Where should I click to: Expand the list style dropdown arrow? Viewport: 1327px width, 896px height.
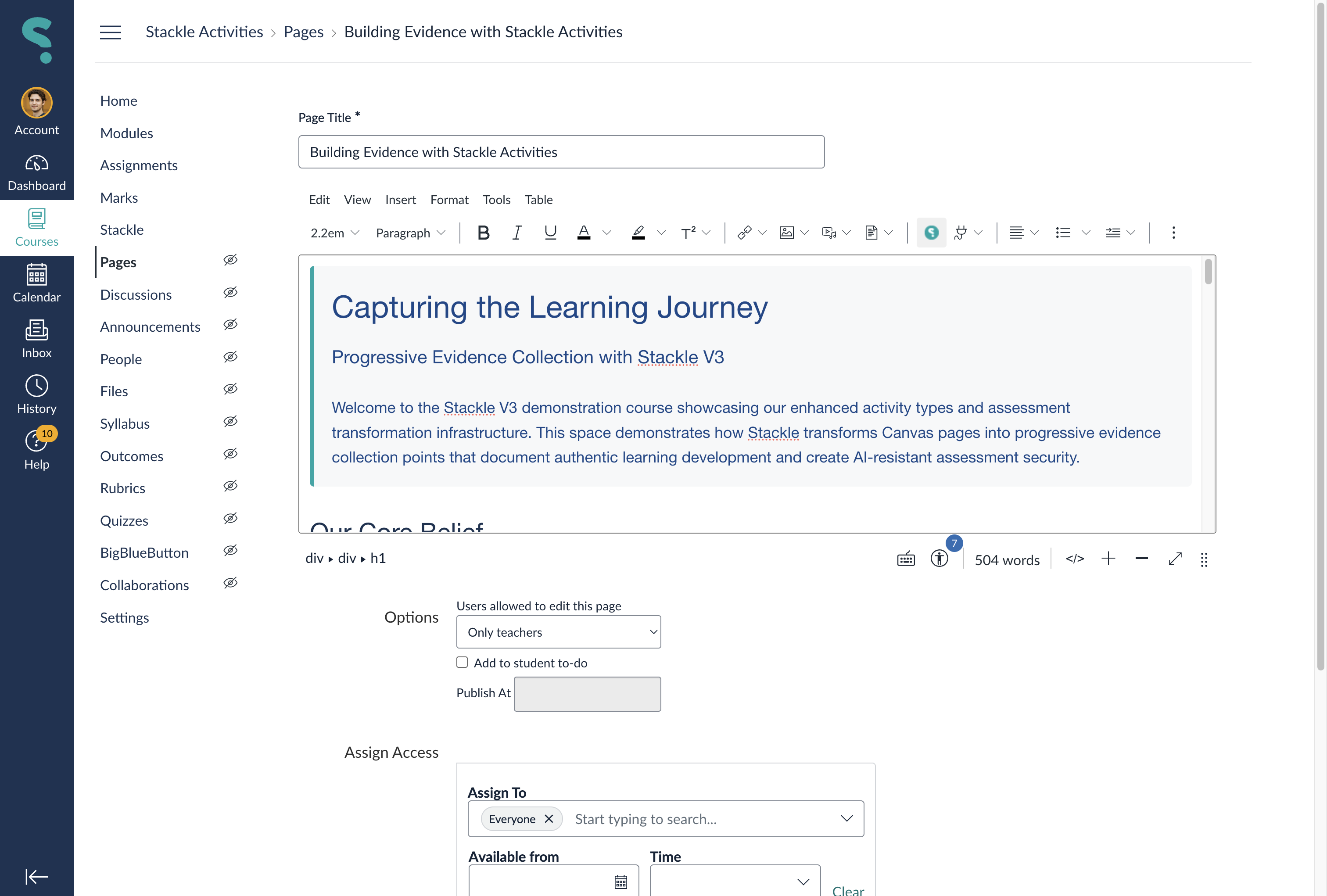[1086, 233]
